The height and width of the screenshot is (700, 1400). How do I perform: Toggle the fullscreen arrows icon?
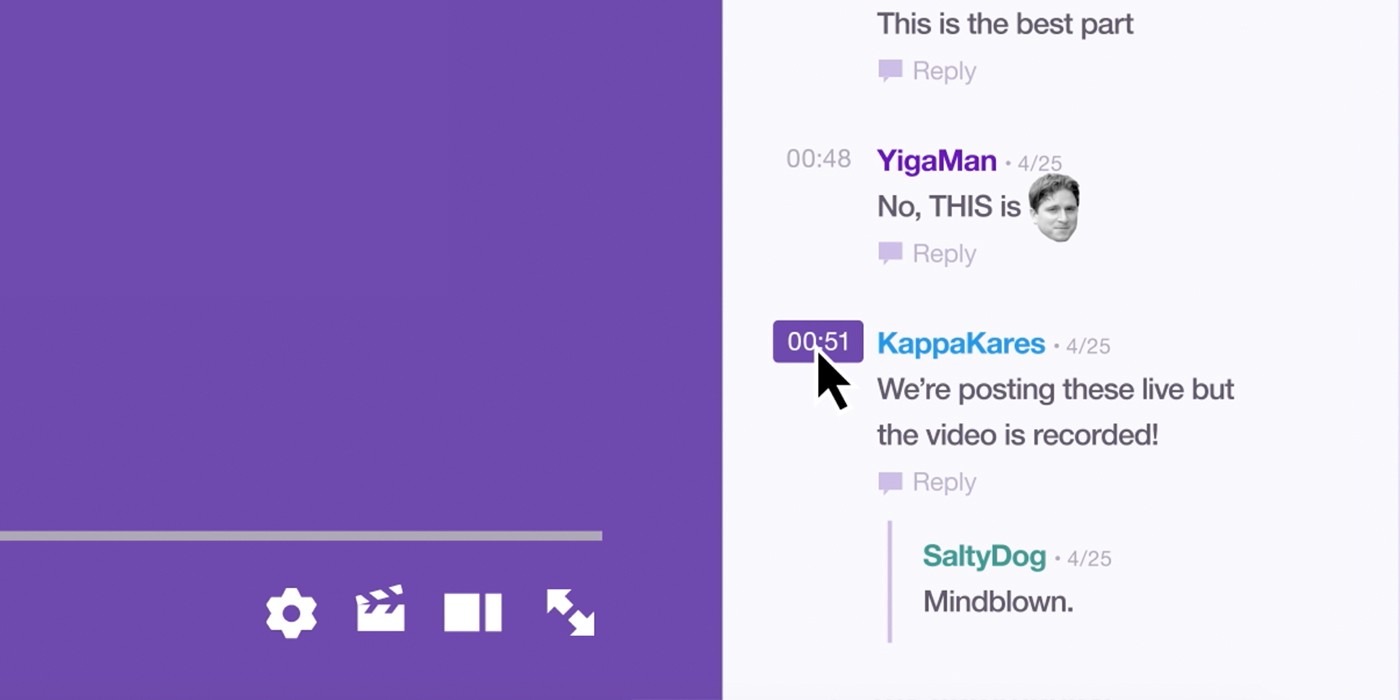coord(570,612)
